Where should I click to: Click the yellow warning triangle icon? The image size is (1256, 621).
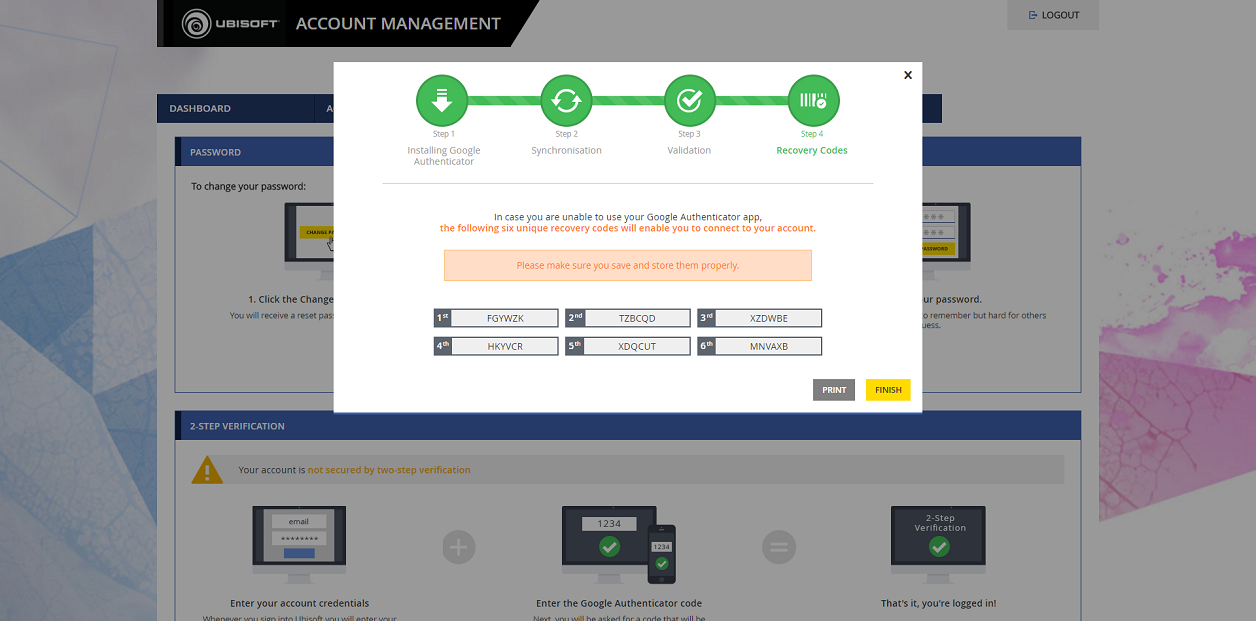207,469
